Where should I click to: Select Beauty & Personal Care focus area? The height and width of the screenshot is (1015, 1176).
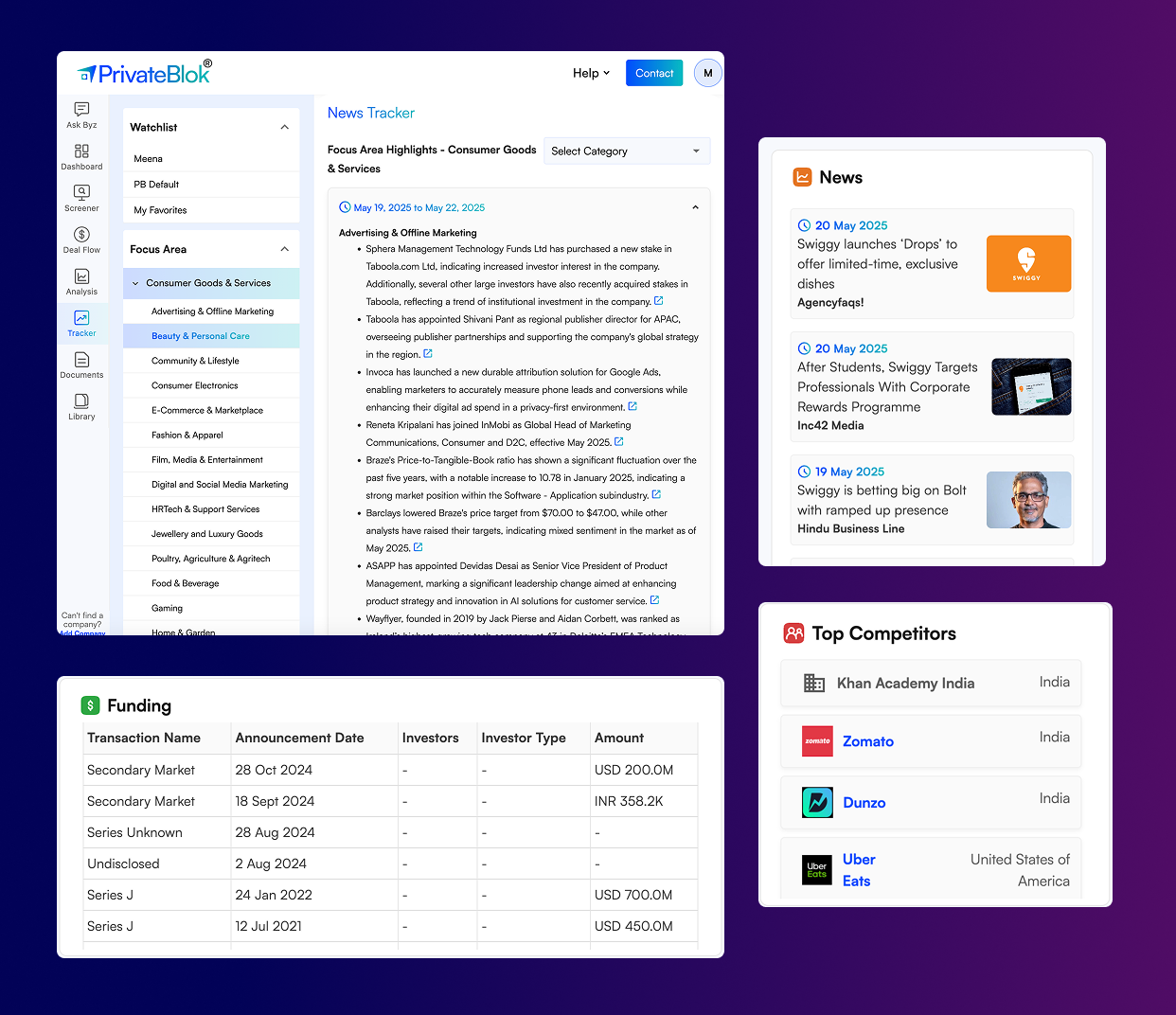click(201, 336)
